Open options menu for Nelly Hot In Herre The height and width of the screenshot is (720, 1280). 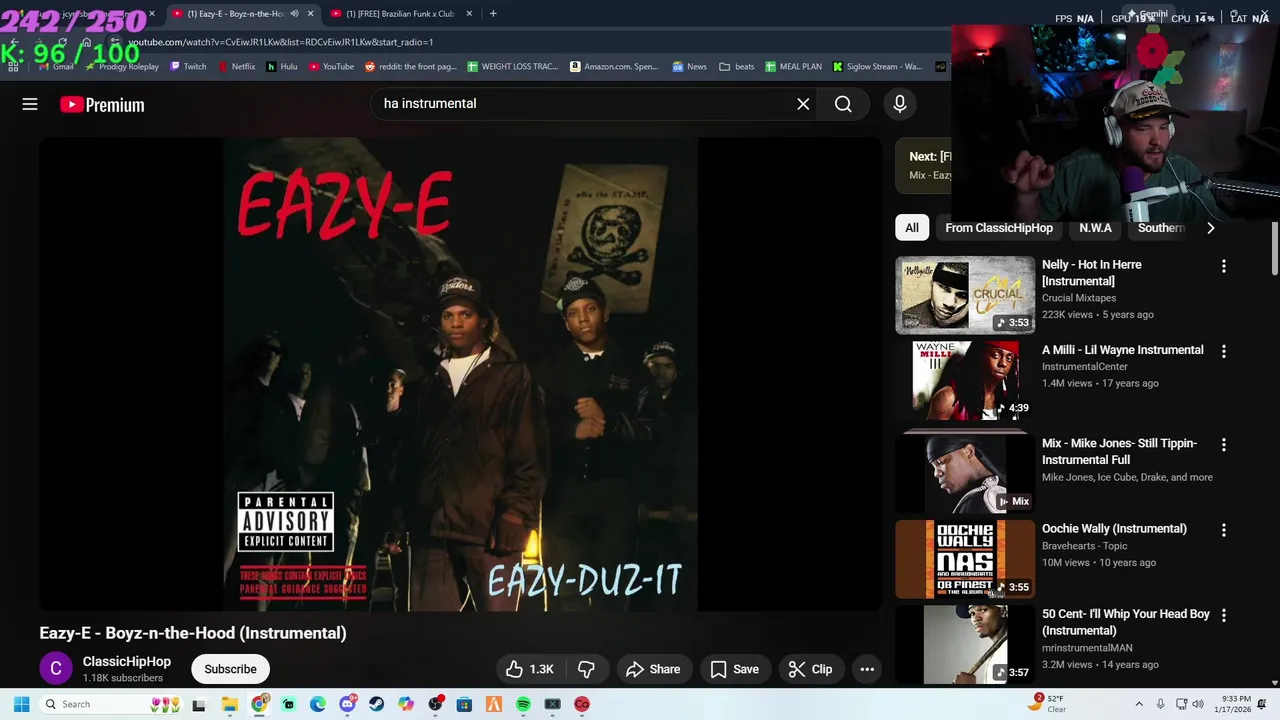coord(1223,266)
